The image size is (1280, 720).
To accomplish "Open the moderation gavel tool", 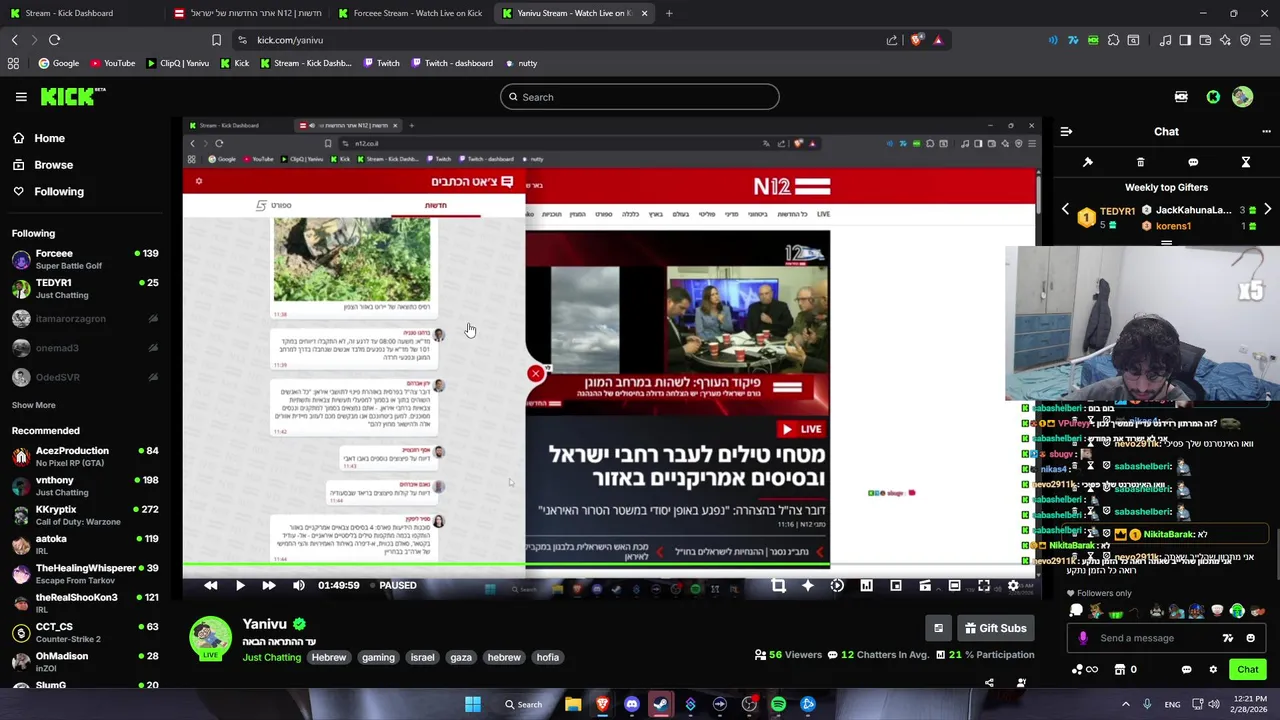I will 1088,162.
